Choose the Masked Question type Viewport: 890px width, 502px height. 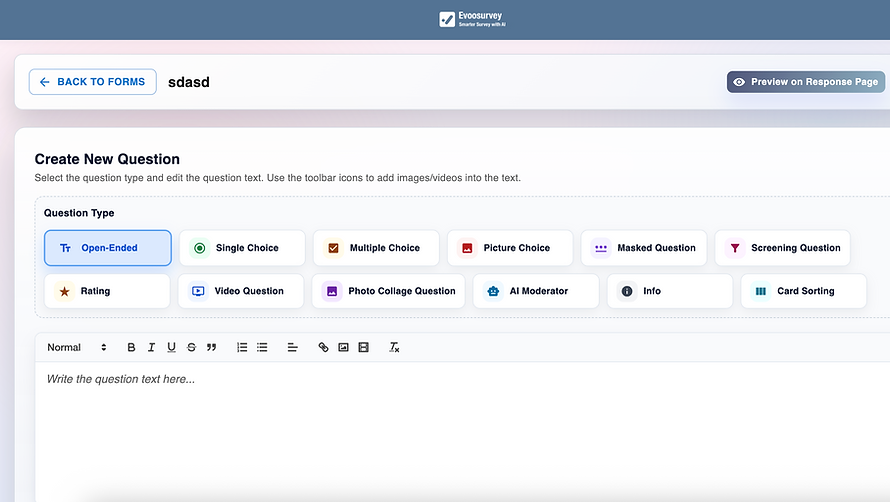click(x=644, y=248)
